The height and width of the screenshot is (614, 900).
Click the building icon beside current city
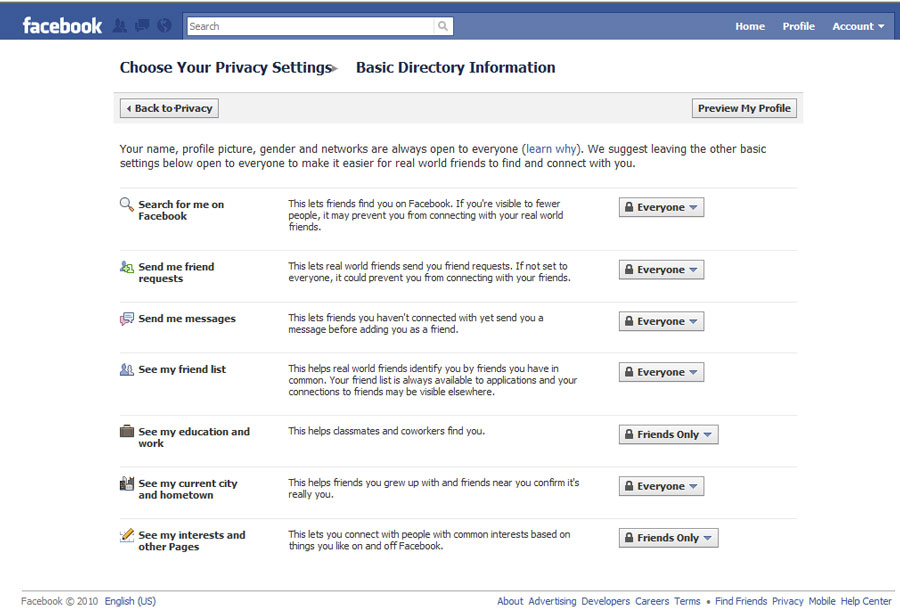[x=126, y=483]
